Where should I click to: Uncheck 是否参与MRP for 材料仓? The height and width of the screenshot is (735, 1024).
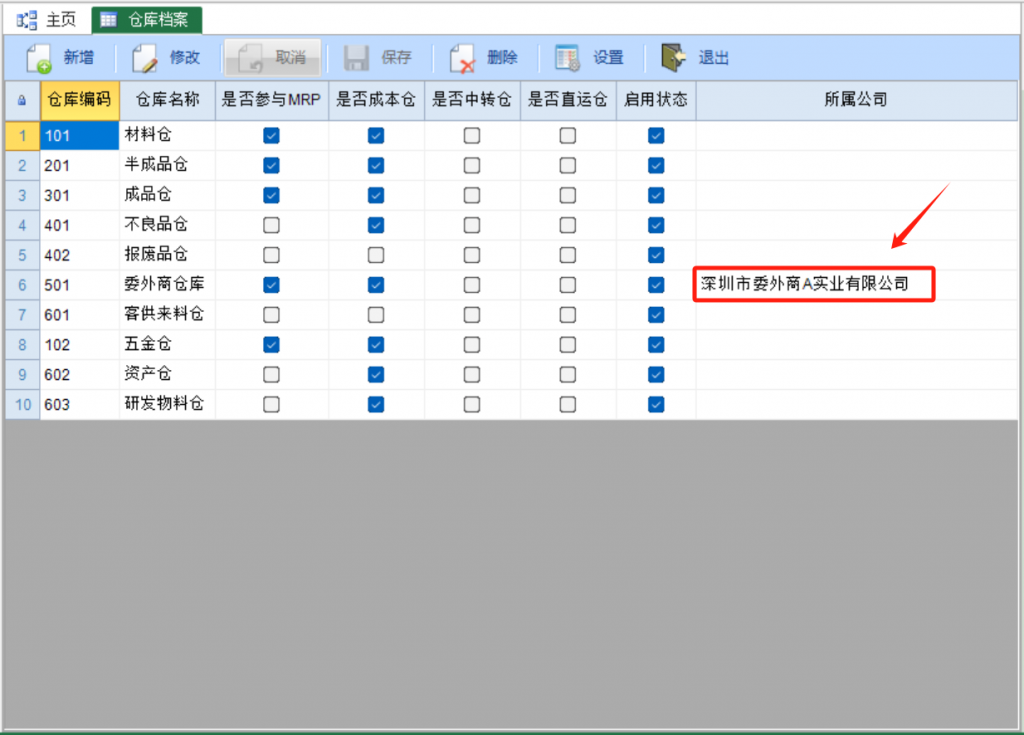(271, 135)
